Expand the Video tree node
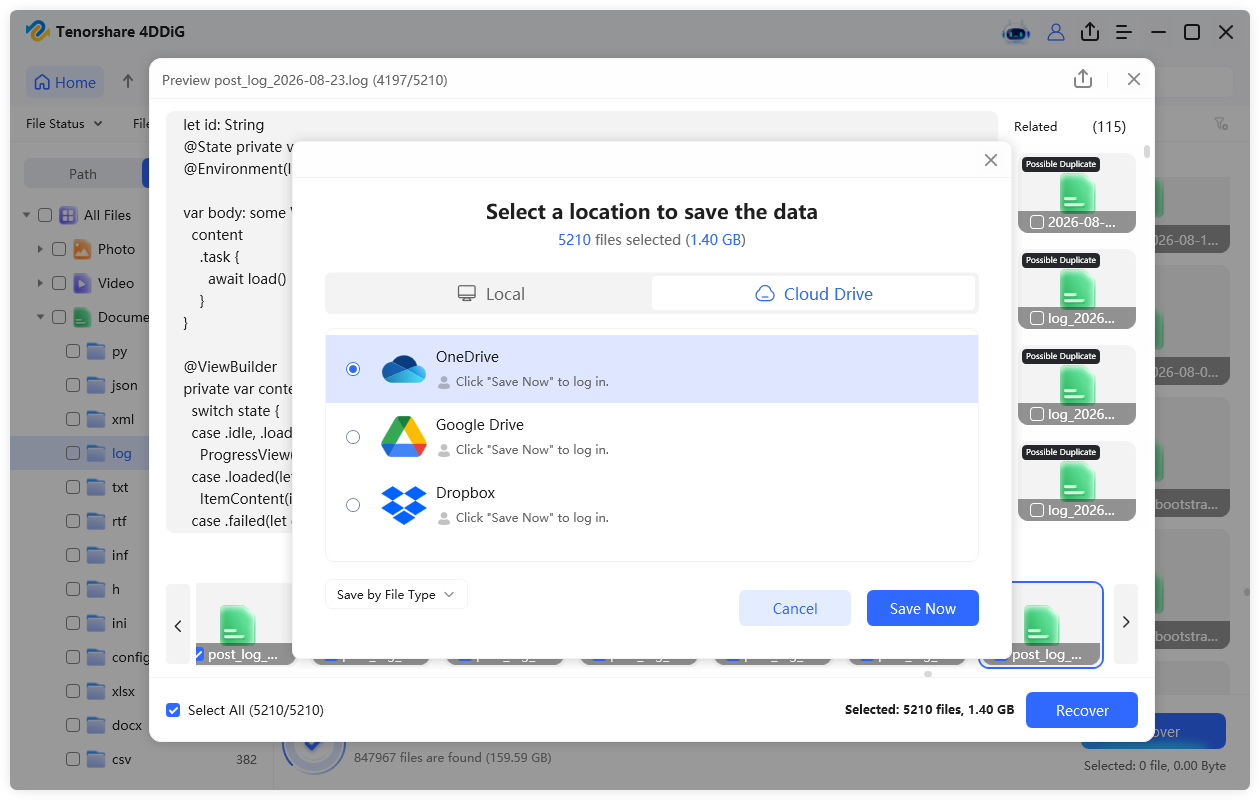This screenshot has height=800, width=1260. tap(40, 283)
